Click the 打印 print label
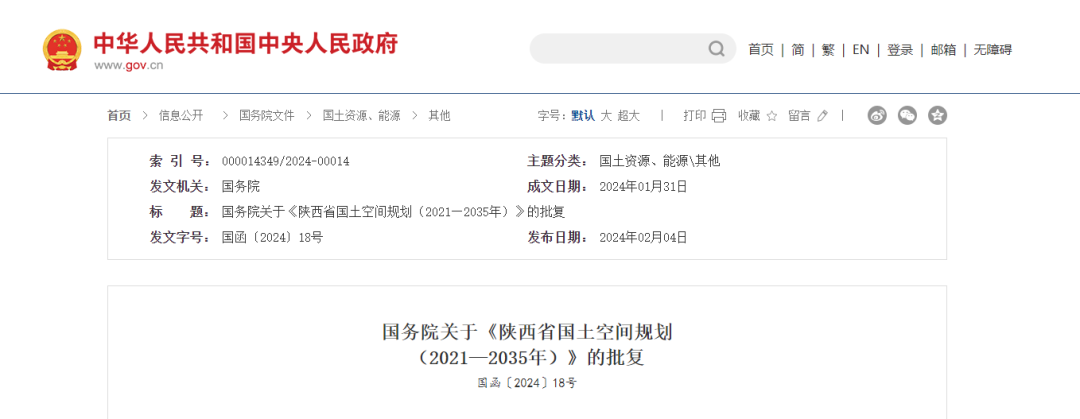Screen dimensions: 1080x419 tap(694, 116)
